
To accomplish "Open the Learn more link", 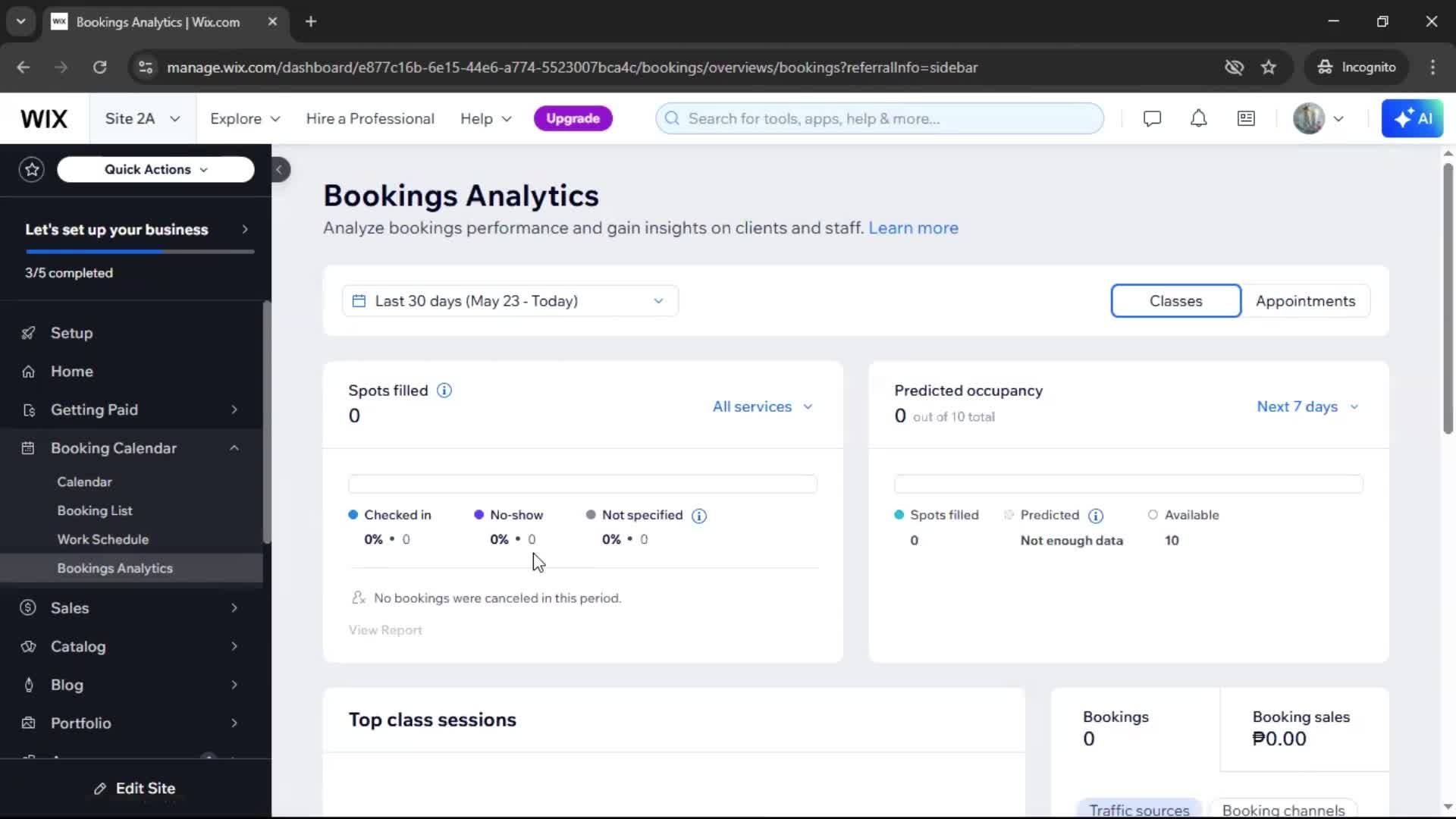I will (x=913, y=228).
